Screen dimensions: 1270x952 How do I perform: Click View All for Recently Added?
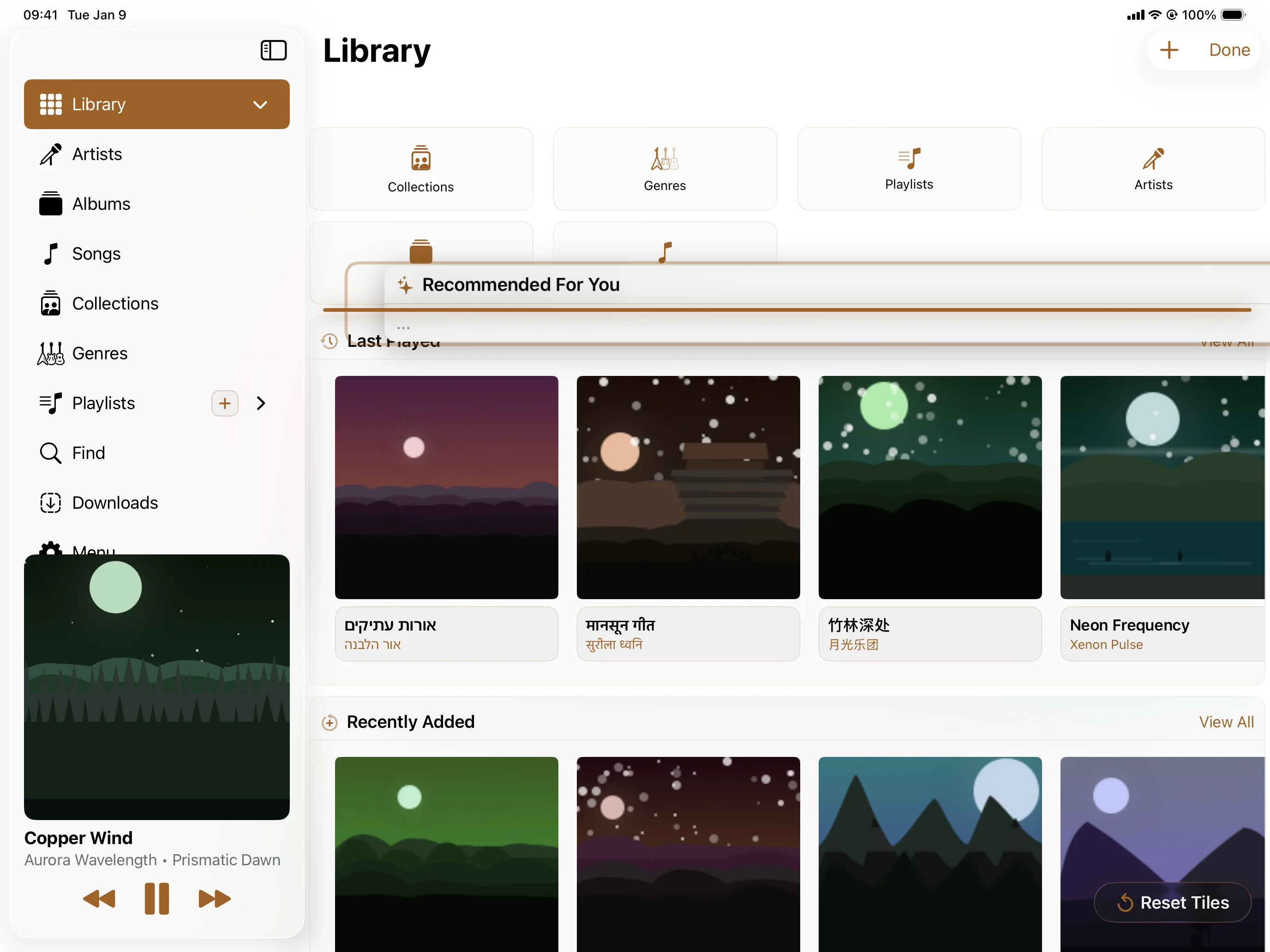(x=1226, y=722)
